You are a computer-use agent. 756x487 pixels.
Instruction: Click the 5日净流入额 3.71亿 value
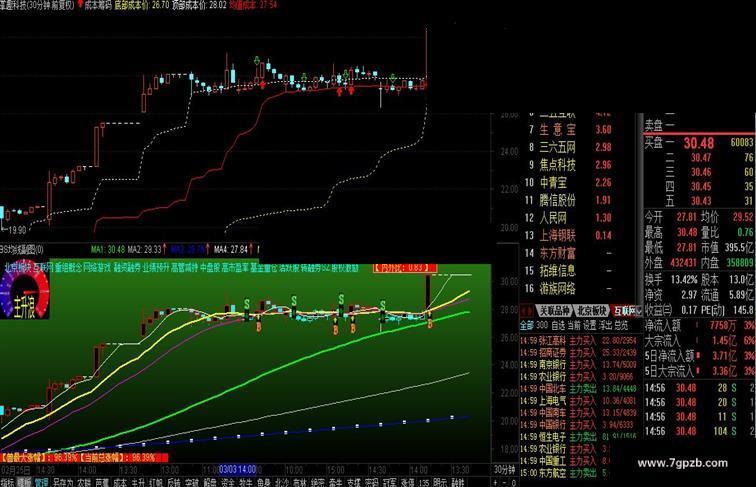tap(724, 356)
